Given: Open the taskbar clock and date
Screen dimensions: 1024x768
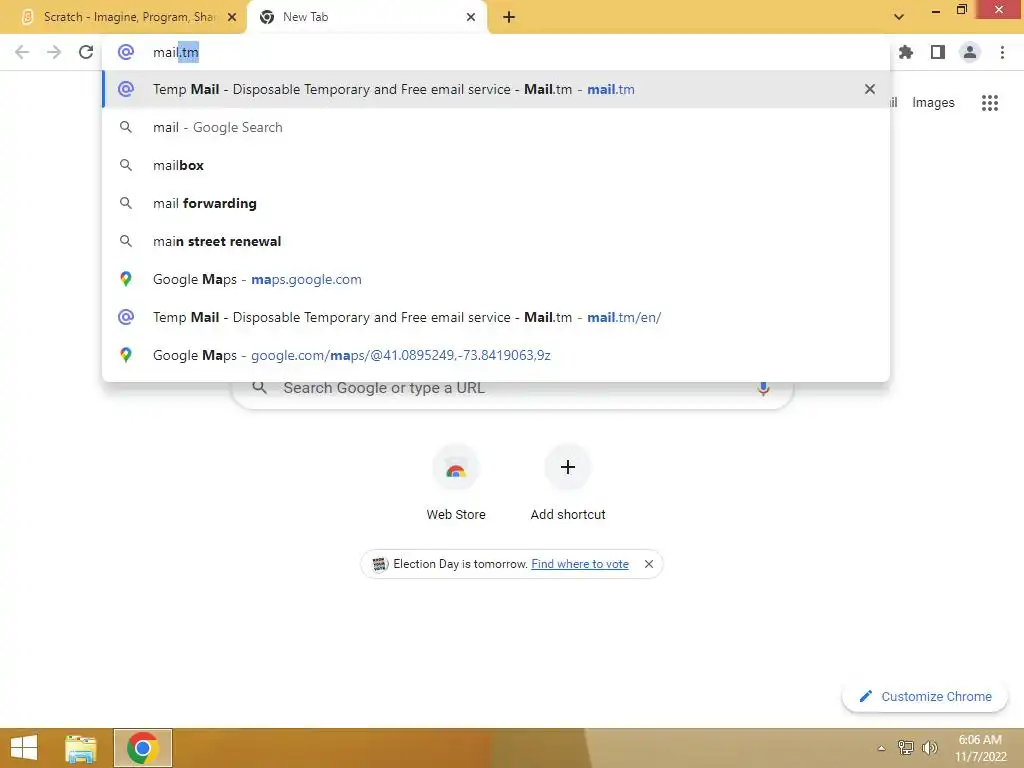Looking at the screenshot, I should [980, 748].
